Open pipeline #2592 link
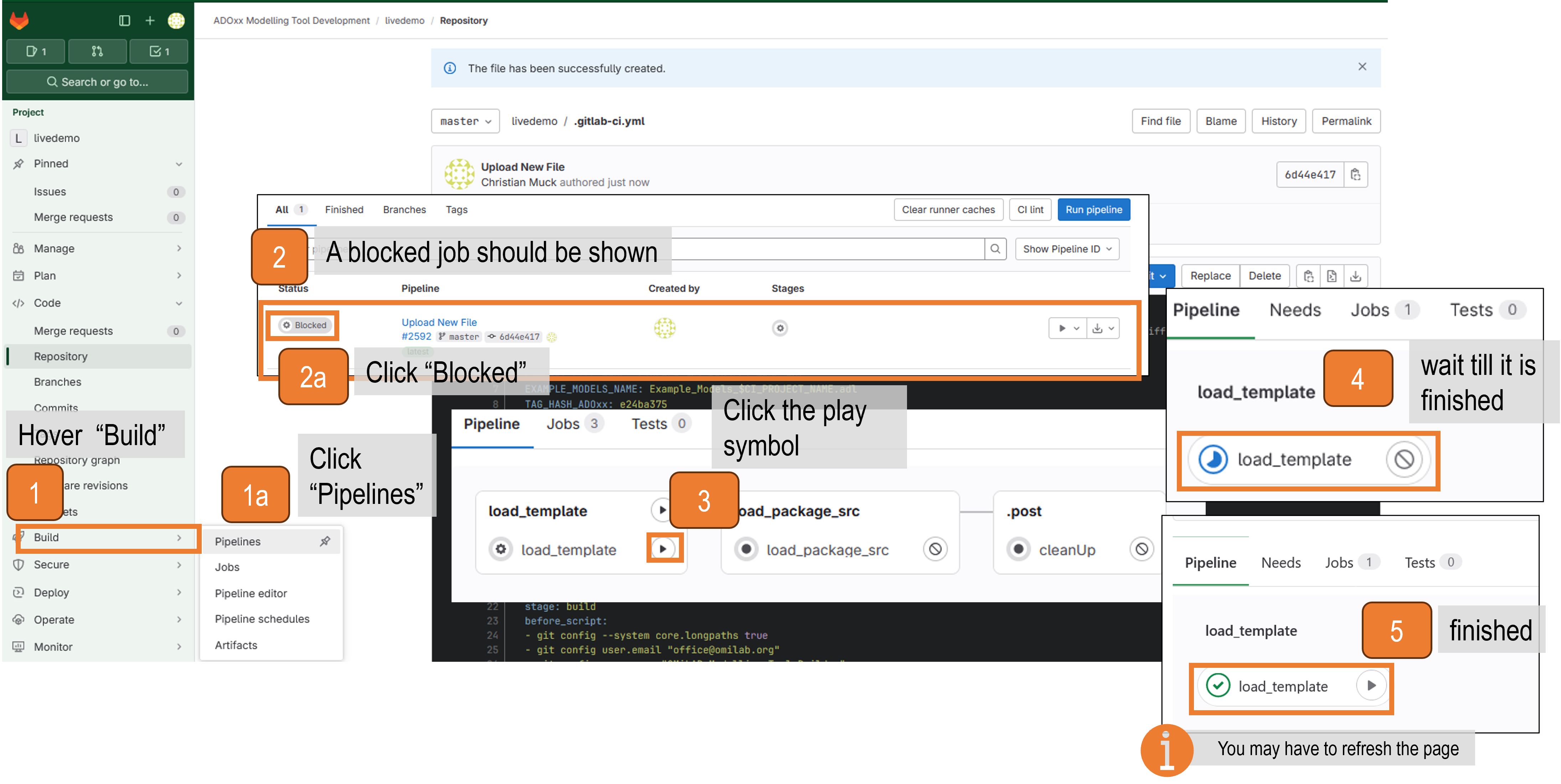Screen dimensions: 1561x784 (416, 336)
